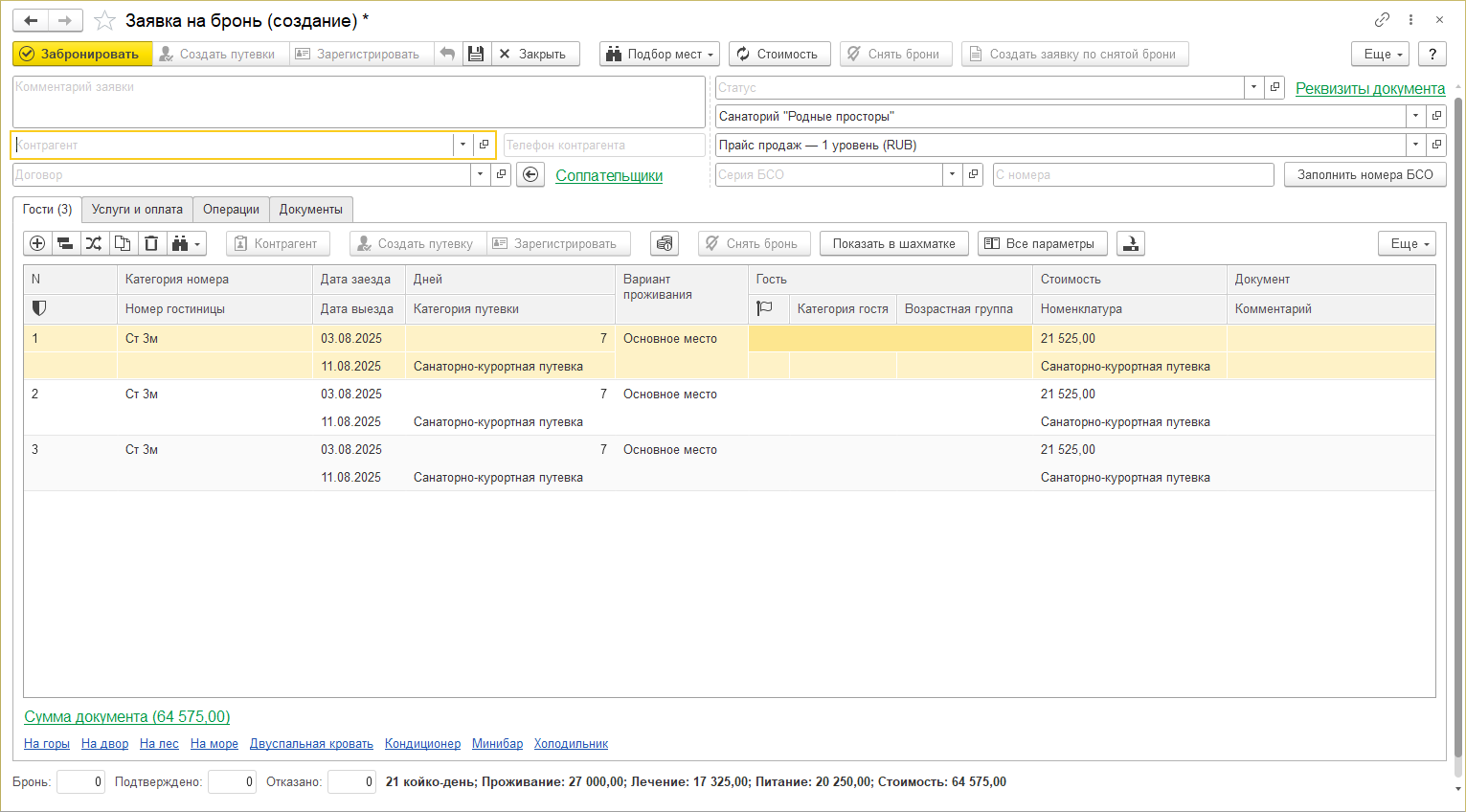Click the export icon next to Все параметры
The width and height of the screenshot is (1466, 812).
tap(1131, 244)
